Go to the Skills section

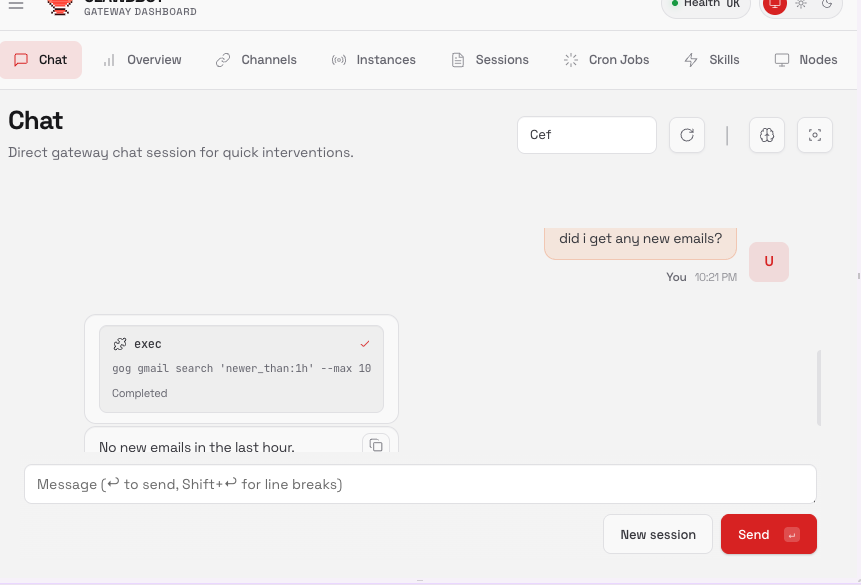[711, 60]
